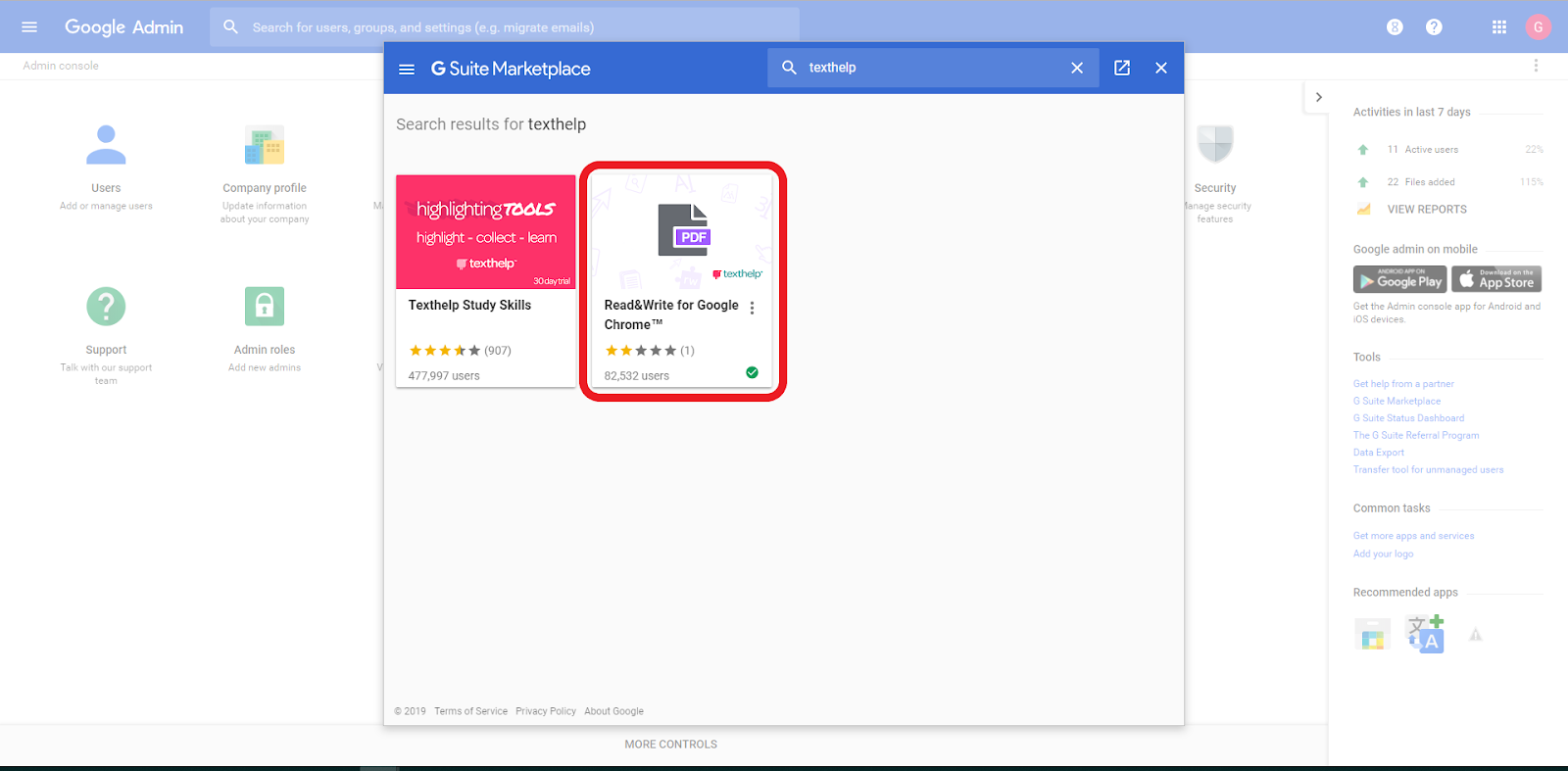1568x771 pixels.
Task: Open the third recommended app triangle icon
Action: [x=1476, y=635]
